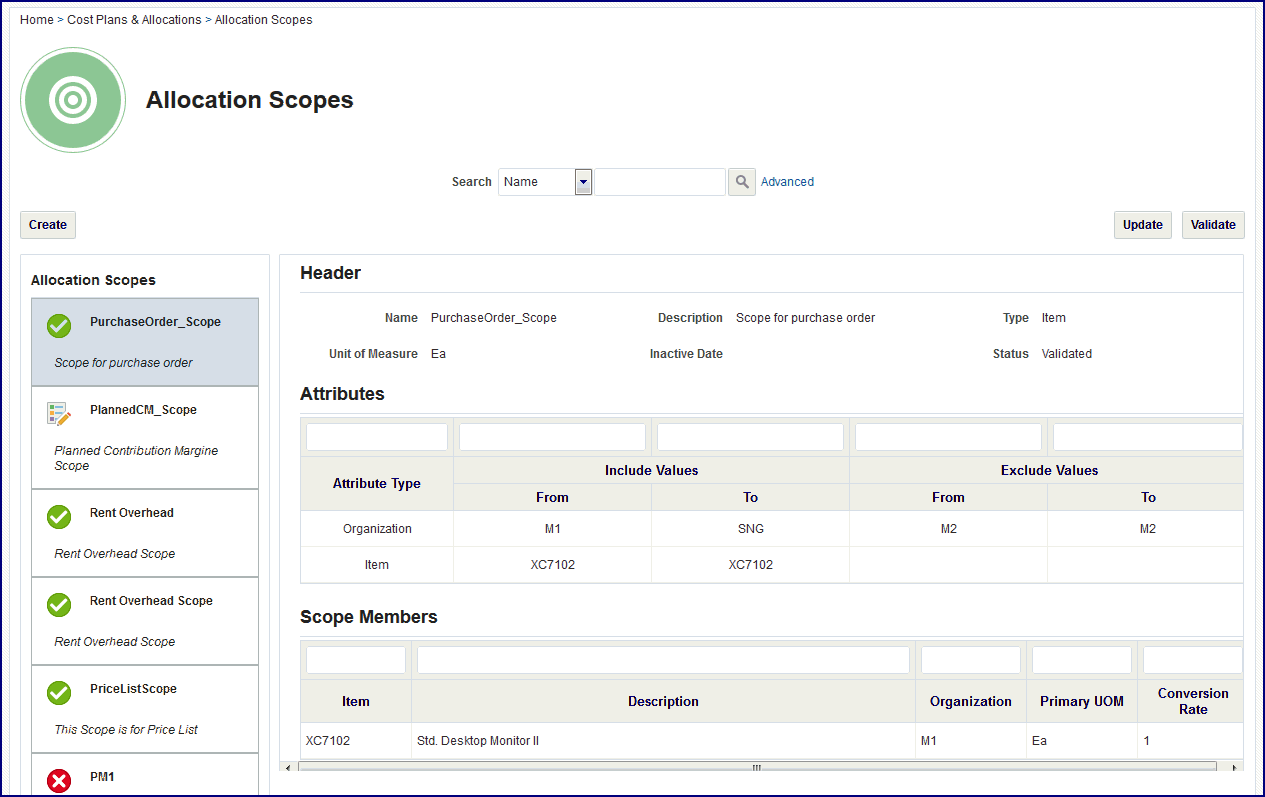Click the Include Values From filter field

click(x=552, y=437)
